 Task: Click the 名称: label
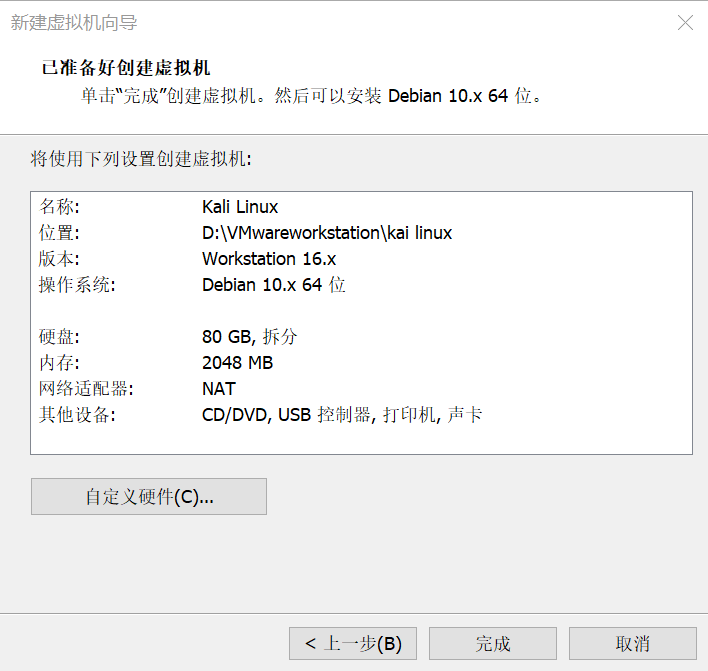(59, 207)
